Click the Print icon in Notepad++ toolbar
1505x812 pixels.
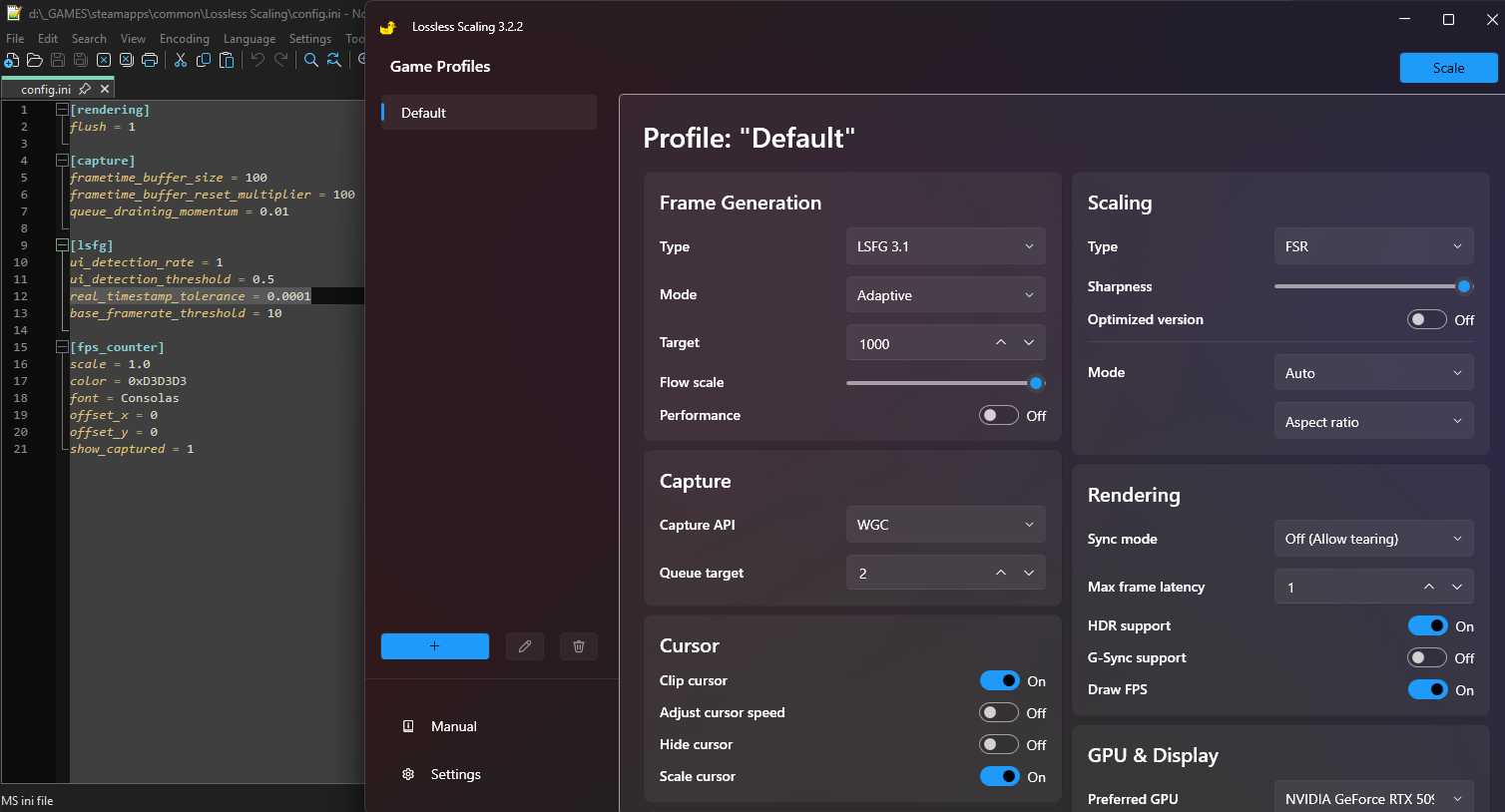pyautogui.click(x=150, y=60)
